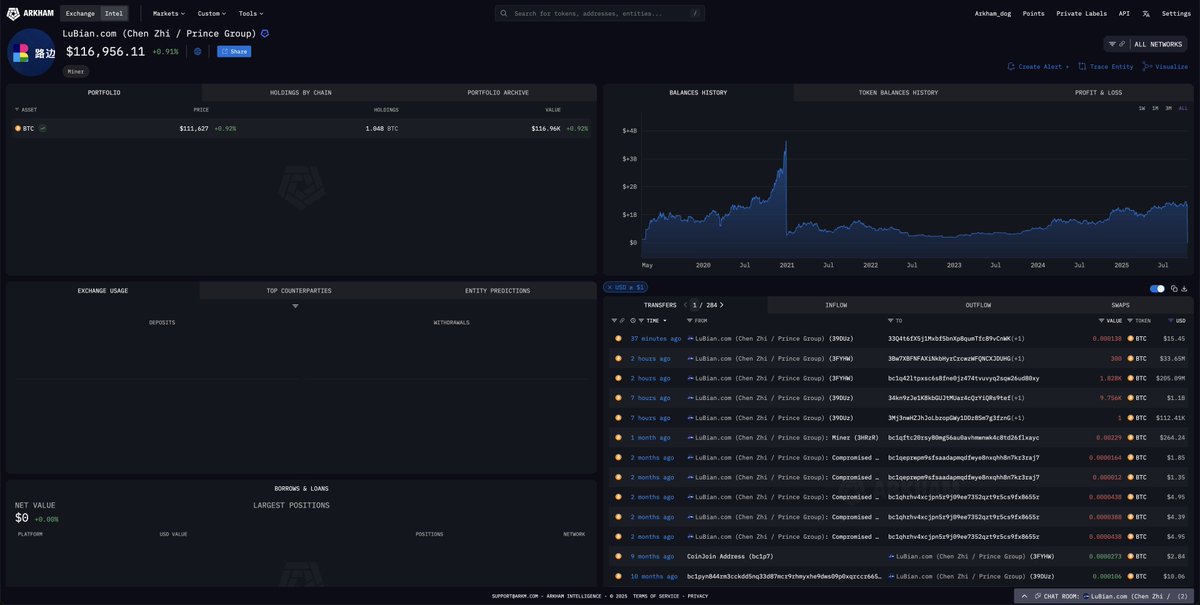This screenshot has height=605, width=1200.
Task: Click the blue Share button
Action: (x=234, y=51)
